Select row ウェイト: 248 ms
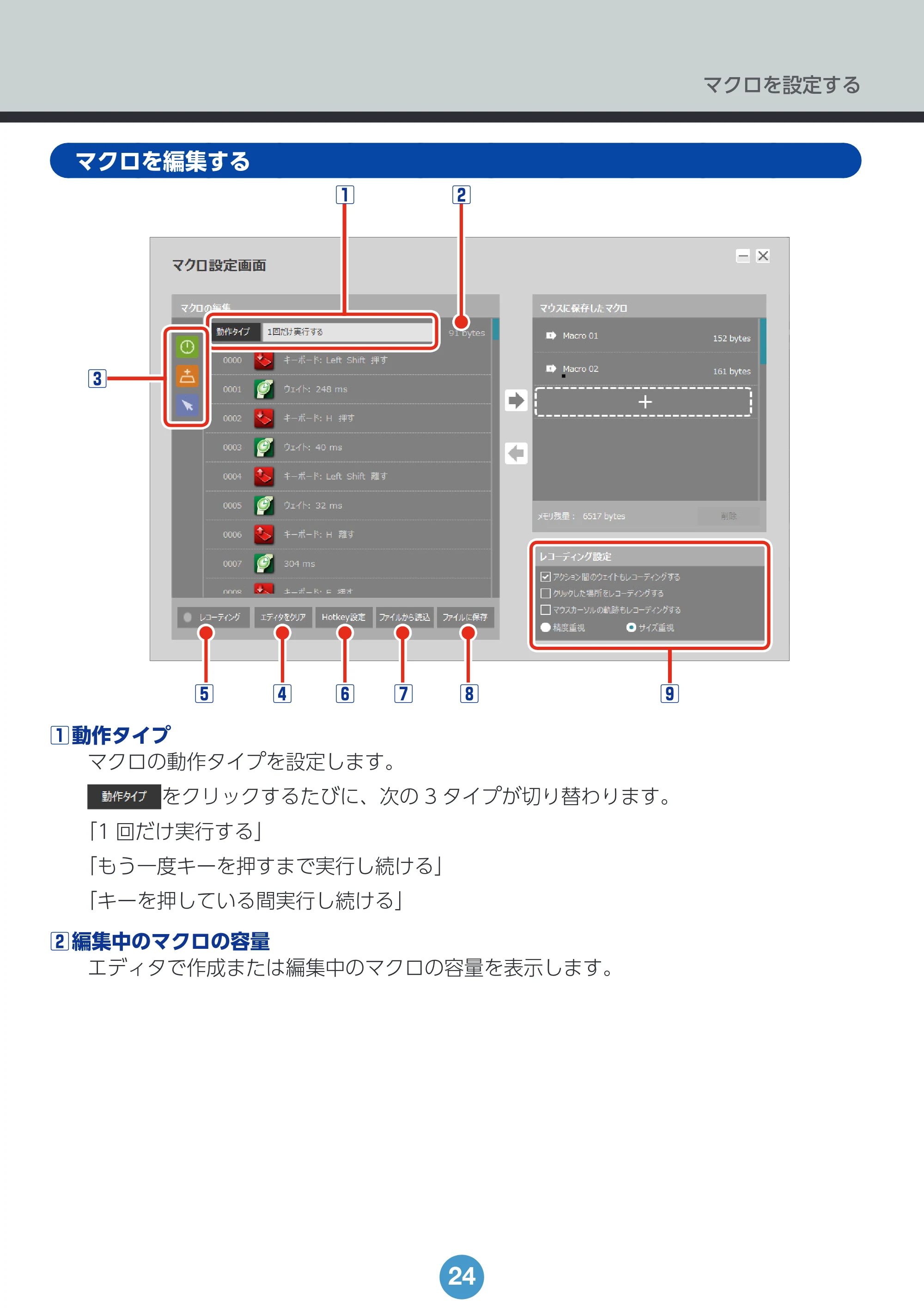Screen dimensions: 924x1311 348,389
